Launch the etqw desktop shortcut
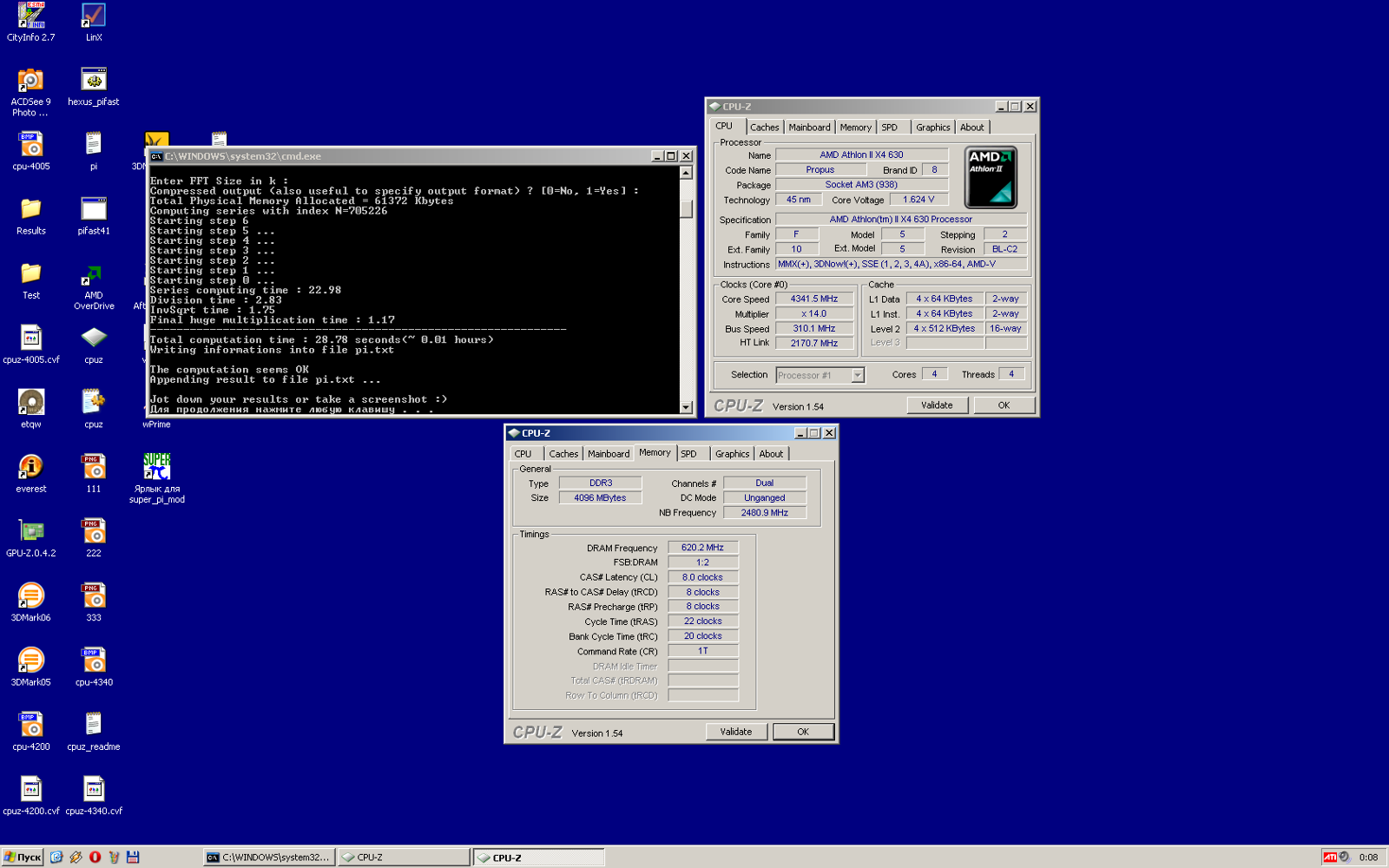 pyautogui.click(x=31, y=409)
